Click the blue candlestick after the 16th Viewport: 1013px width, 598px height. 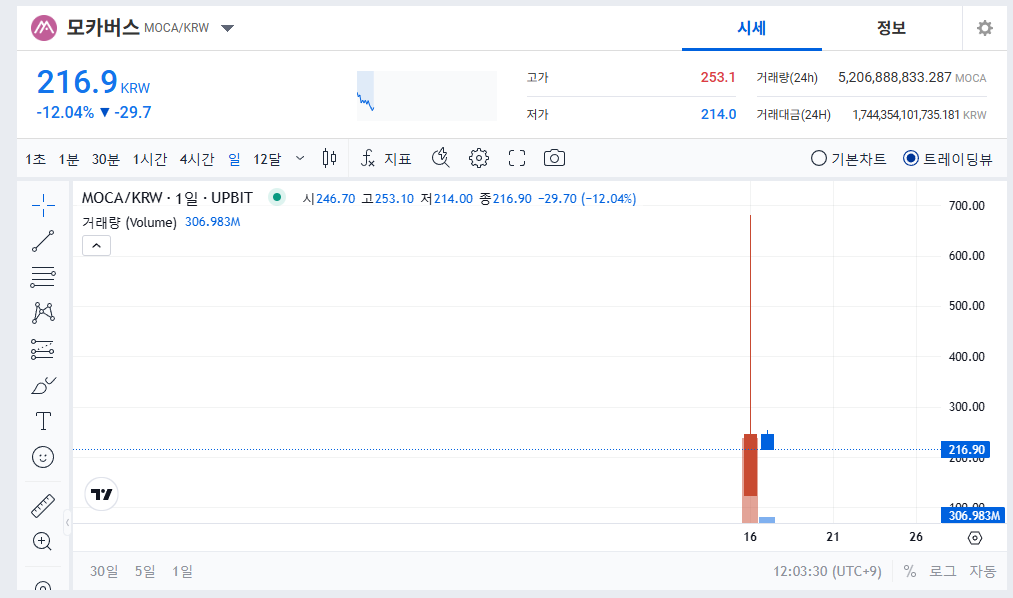[768, 442]
